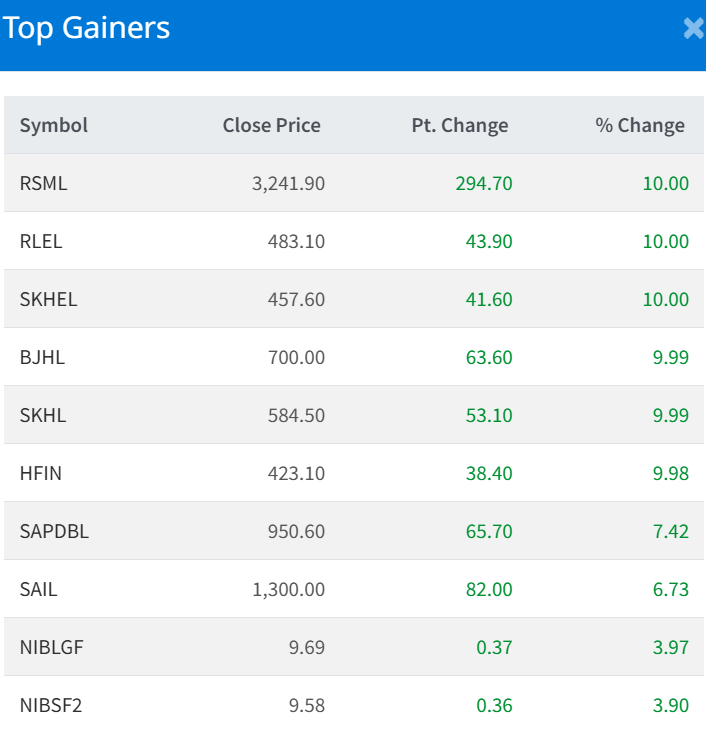Click the SAIL stock symbol
This screenshot has height=730, width=706.
(x=39, y=589)
